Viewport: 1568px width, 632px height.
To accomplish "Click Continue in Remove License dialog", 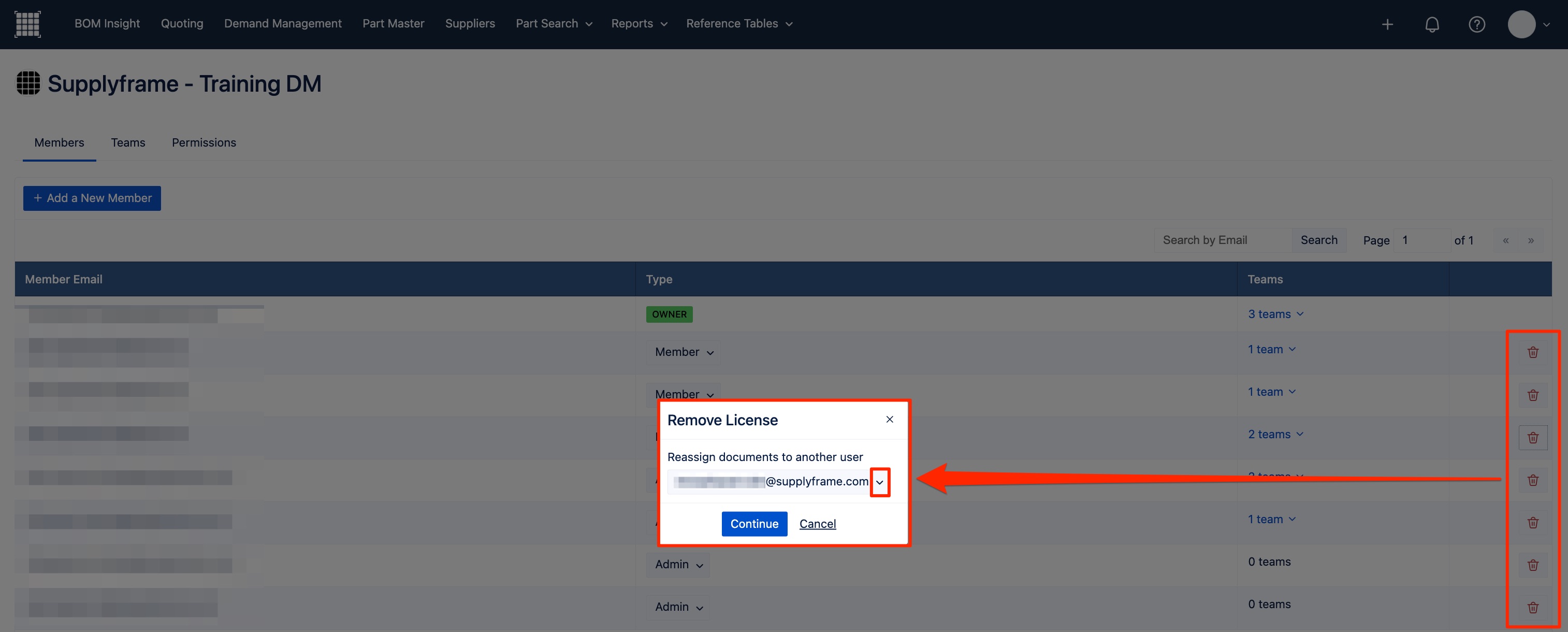I will [x=754, y=524].
